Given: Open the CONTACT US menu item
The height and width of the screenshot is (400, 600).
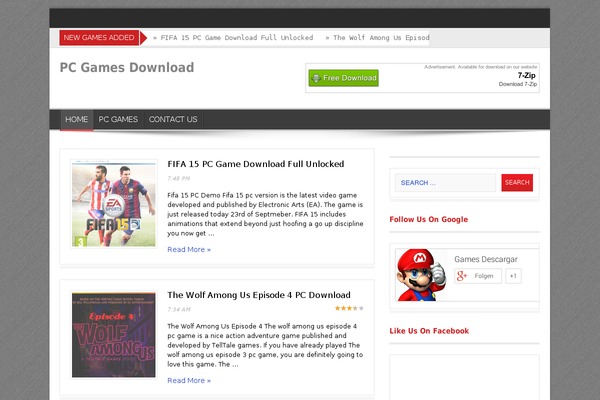Looking at the screenshot, I should (173, 119).
